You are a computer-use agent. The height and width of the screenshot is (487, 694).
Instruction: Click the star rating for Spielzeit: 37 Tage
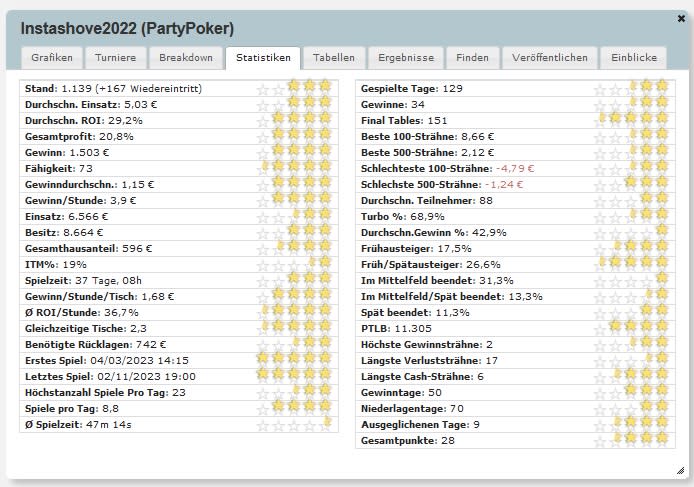[x=294, y=280]
